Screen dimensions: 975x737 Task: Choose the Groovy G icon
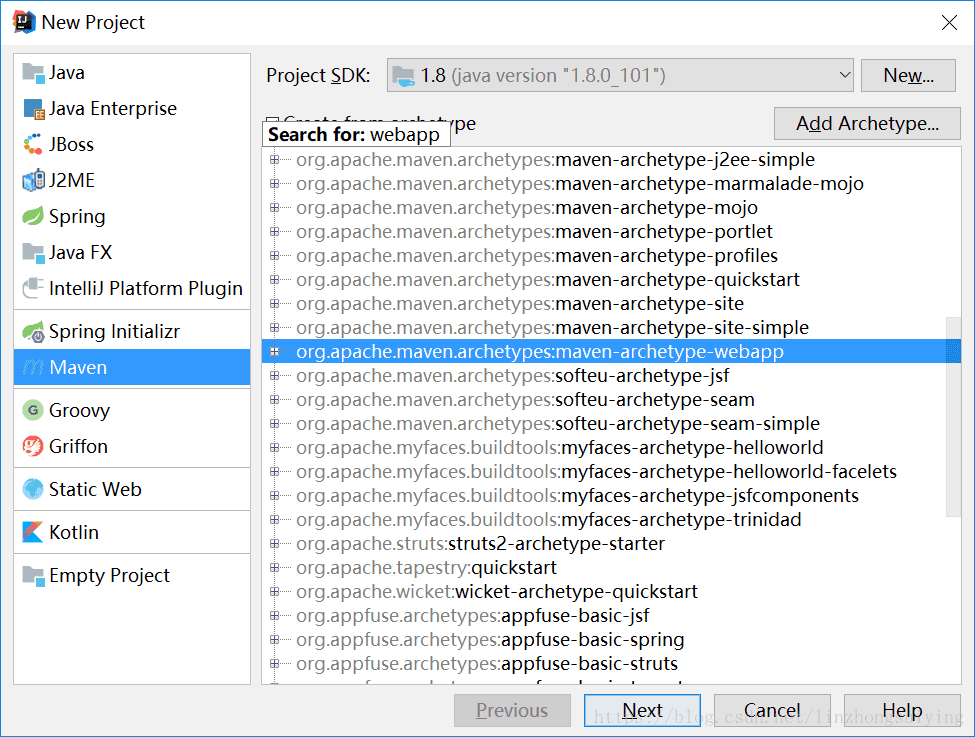coord(33,410)
